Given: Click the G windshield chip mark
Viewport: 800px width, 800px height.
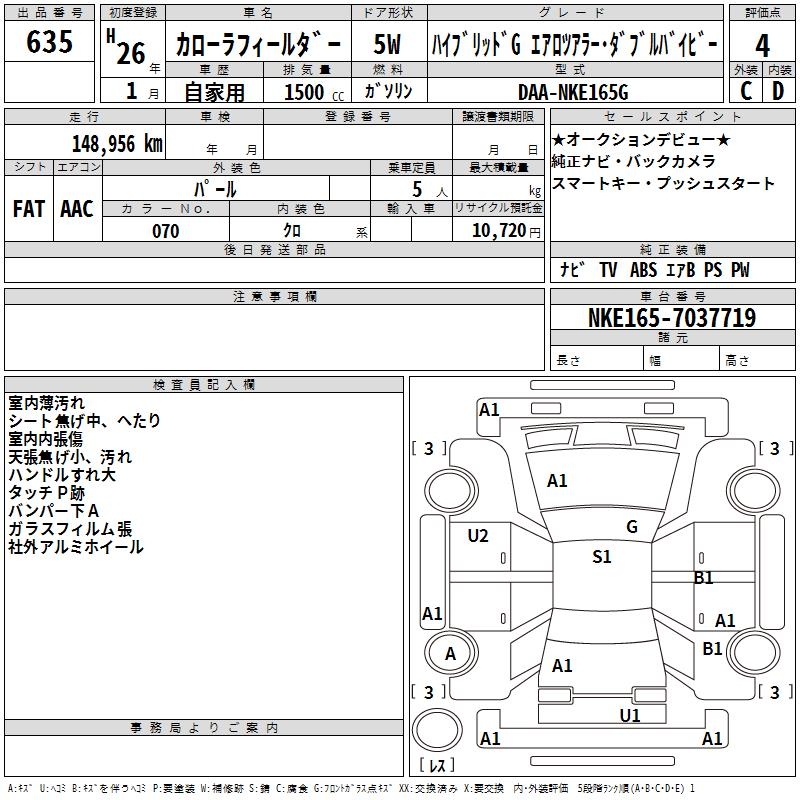Looking at the screenshot, I should (632, 527).
